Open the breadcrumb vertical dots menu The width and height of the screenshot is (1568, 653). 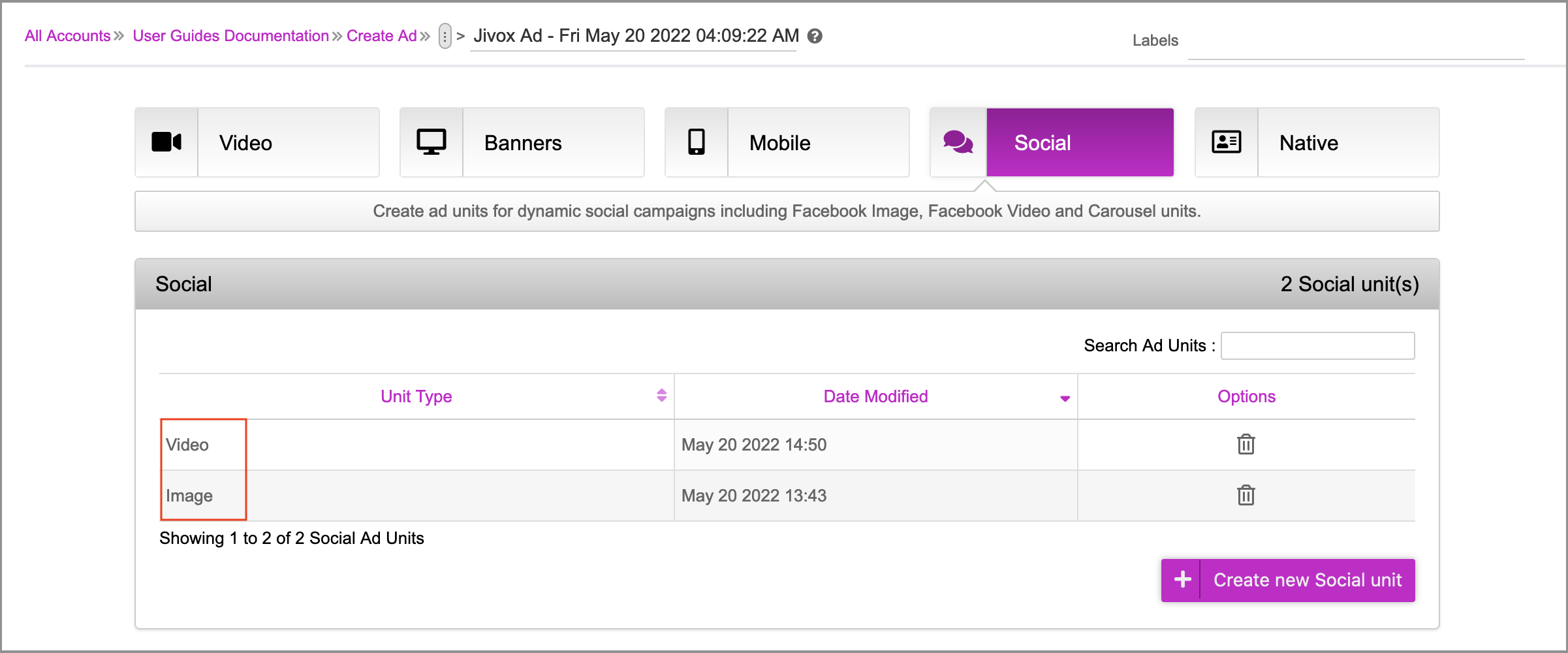coord(445,37)
